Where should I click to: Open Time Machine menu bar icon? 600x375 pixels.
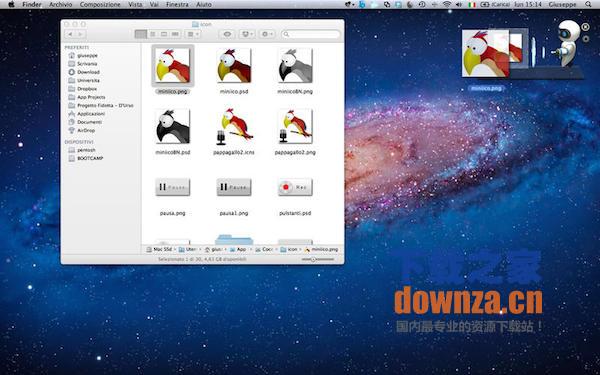click(x=422, y=5)
